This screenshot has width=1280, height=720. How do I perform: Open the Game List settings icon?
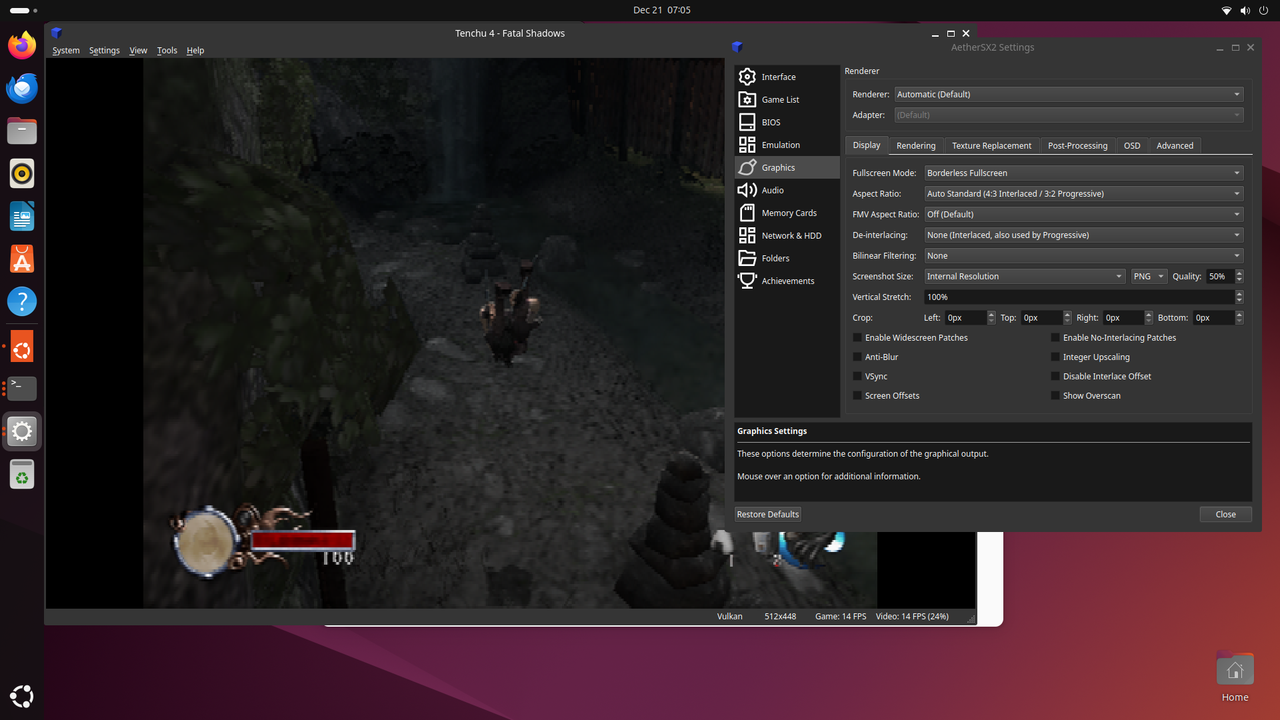pos(747,99)
